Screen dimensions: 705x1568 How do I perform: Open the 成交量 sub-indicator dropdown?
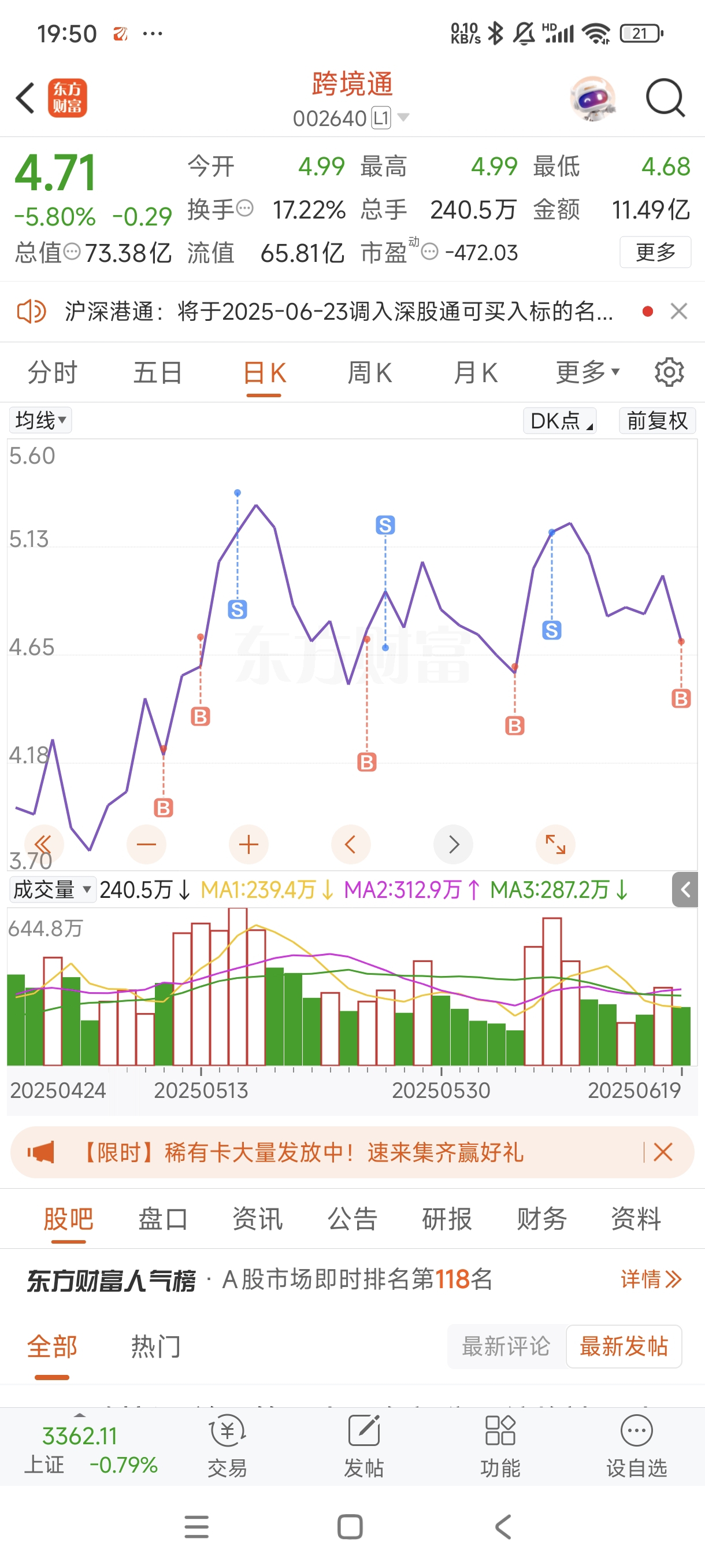pyautogui.click(x=53, y=889)
